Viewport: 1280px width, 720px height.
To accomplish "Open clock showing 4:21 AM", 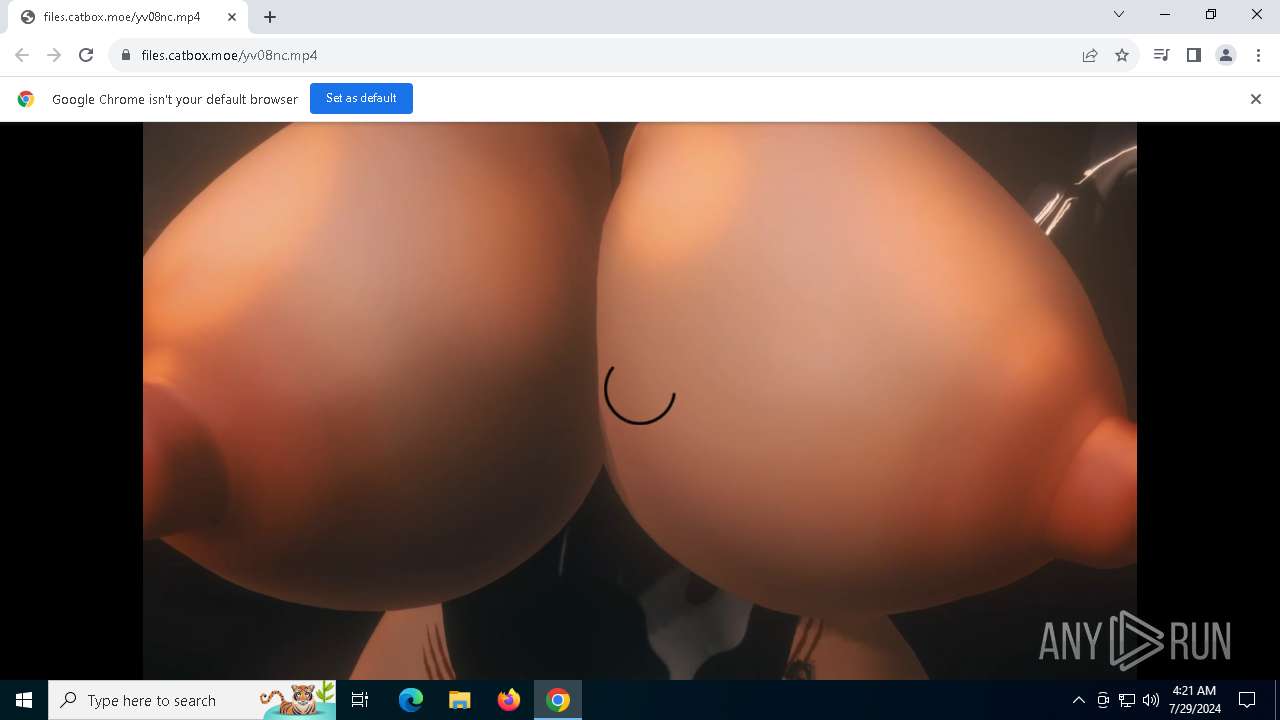I will pos(1194,700).
